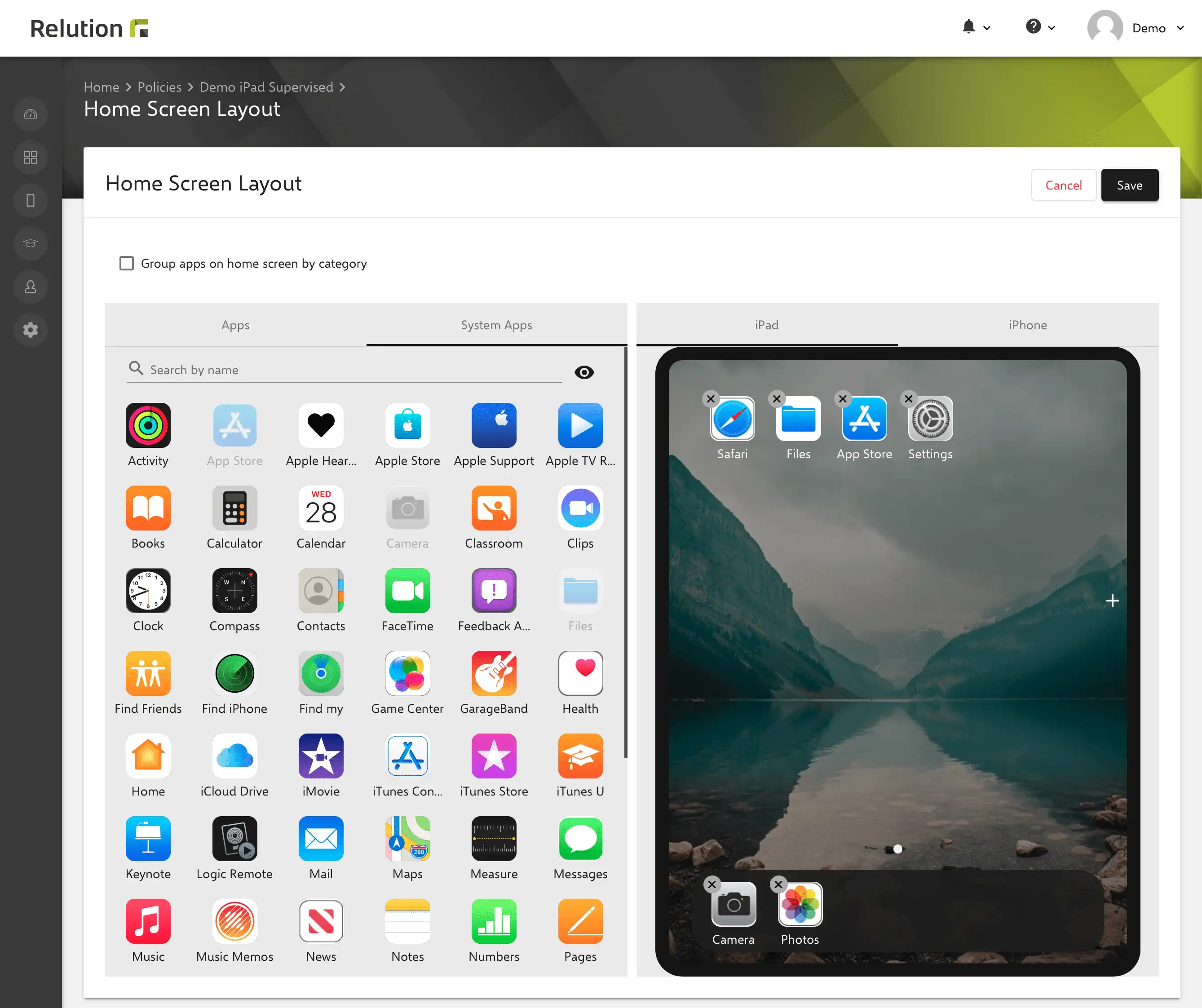Viewport: 1202px width, 1008px height.
Task: Select the Feedback Assistant icon
Action: [x=493, y=590]
